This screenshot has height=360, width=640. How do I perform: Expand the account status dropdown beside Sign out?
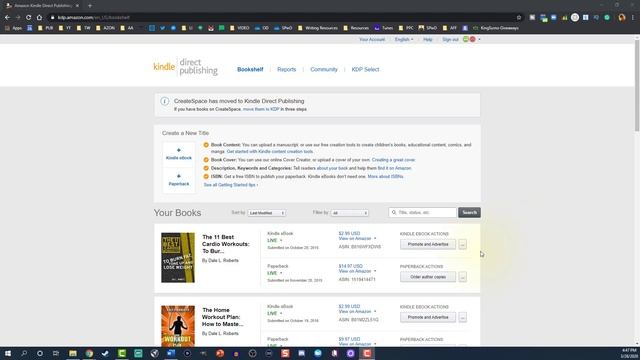tap(479, 40)
